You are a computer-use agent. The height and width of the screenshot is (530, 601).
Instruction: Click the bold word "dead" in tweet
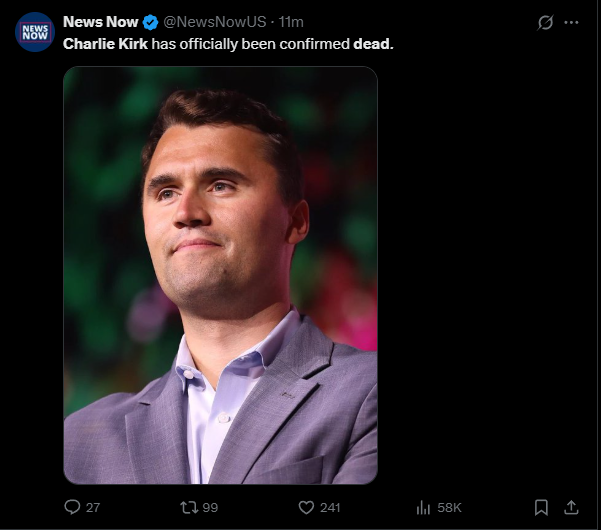pos(371,44)
